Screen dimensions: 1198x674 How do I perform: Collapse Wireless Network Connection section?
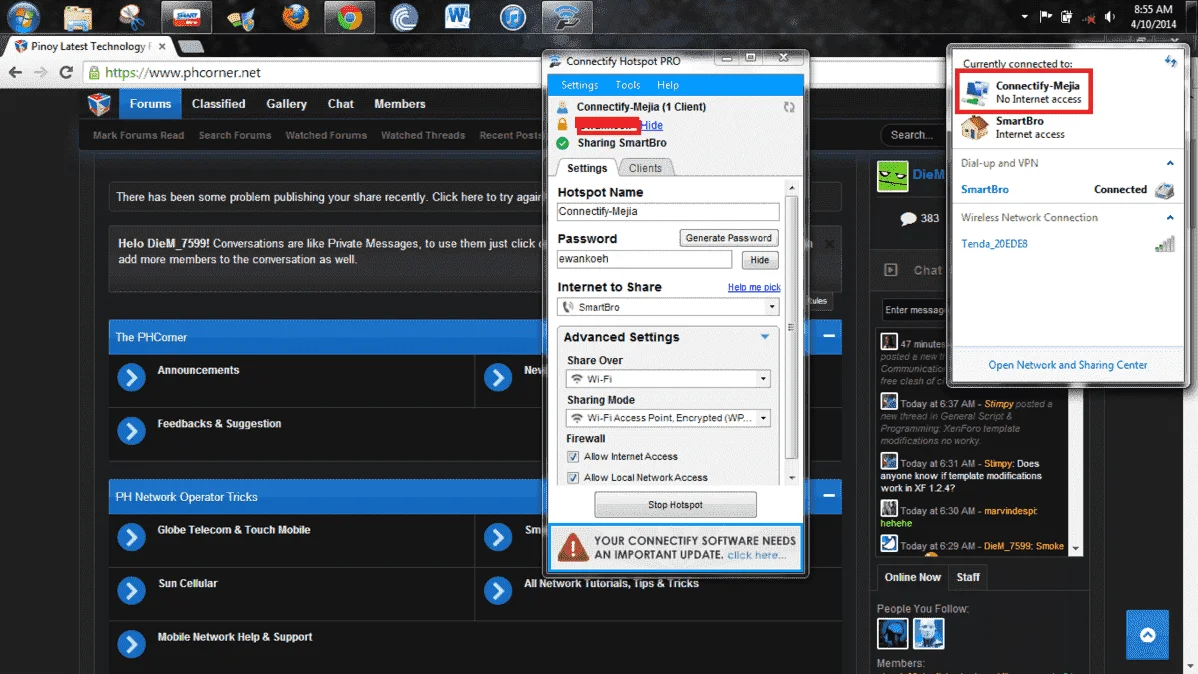(x=1170, y=218)
